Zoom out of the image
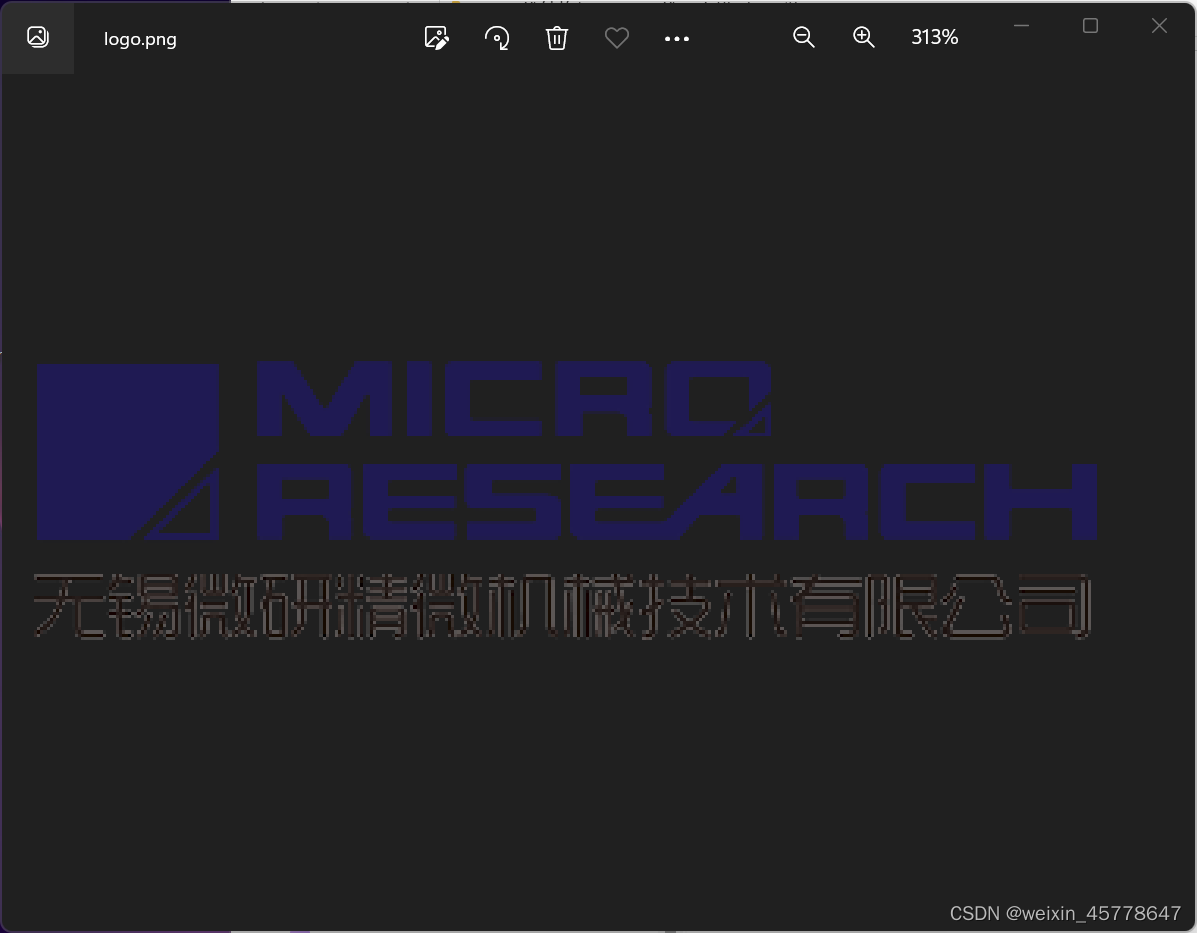 tap(803, 37)
